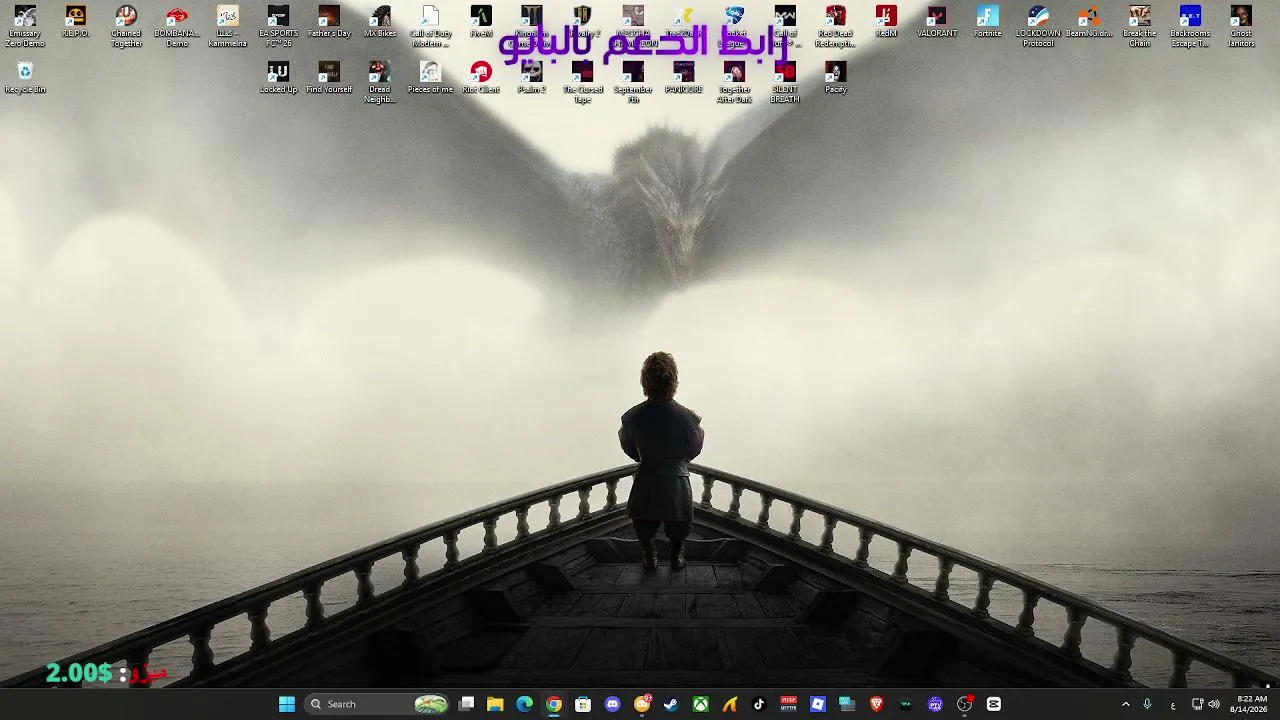Open the clock and date flyout
Screen dimensions: 1280x720
(1251, 704)
